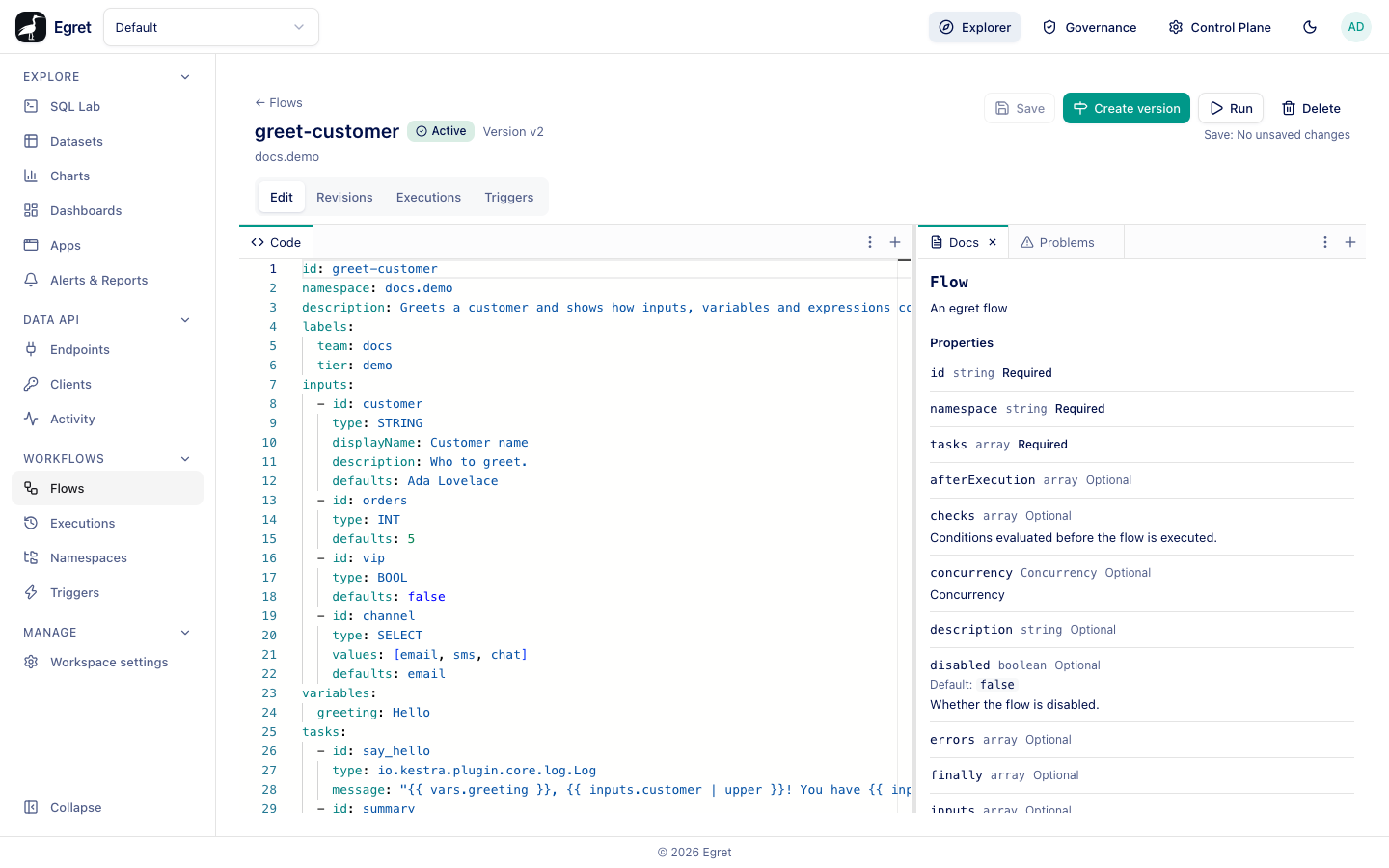Collapse the EXPLORE sidebar section
1389x868 pixels.
point(185,77)
